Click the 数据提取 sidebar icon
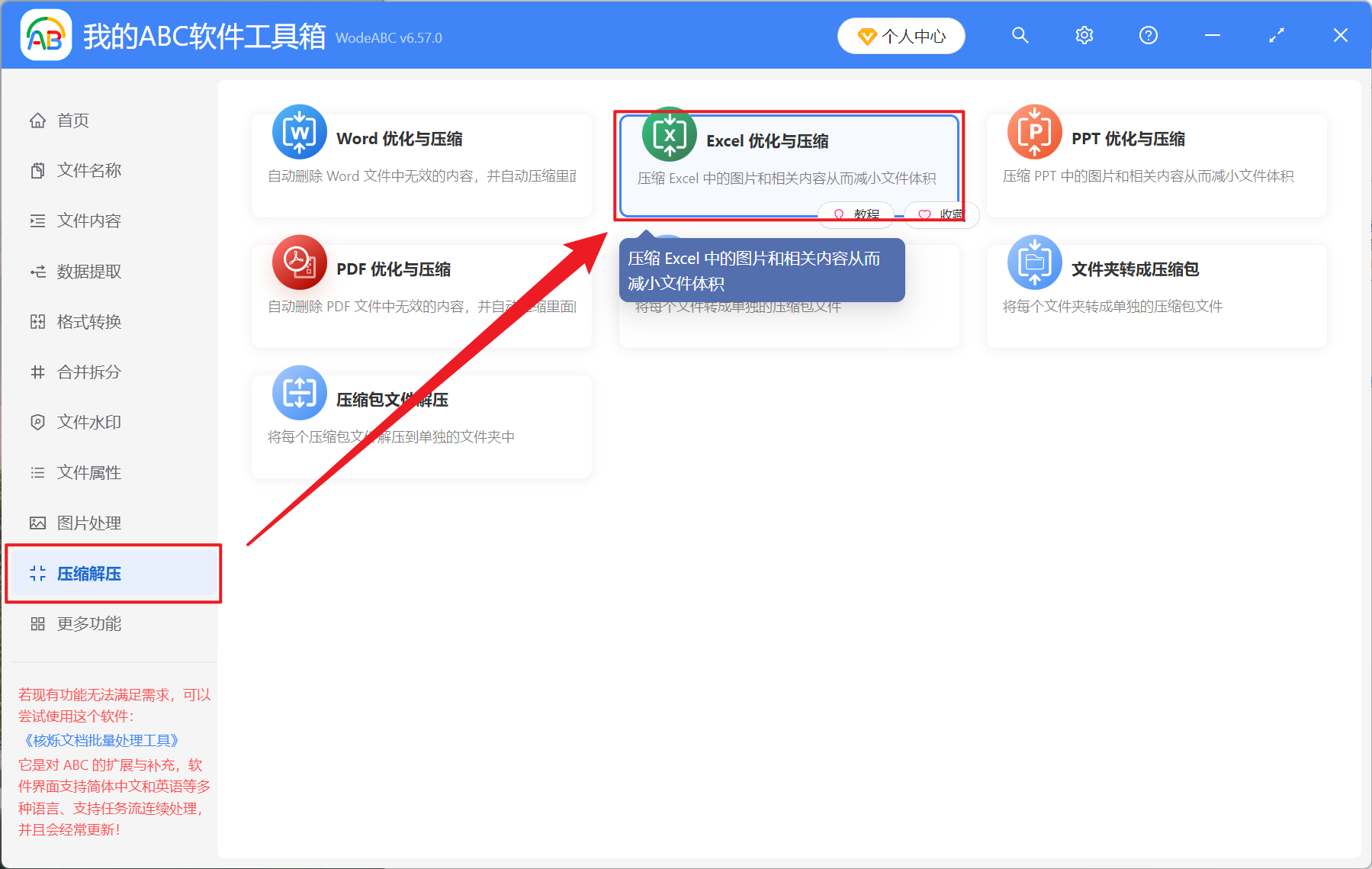The height and width of the screenshot is (869, 1372). (x=37, y=272)
